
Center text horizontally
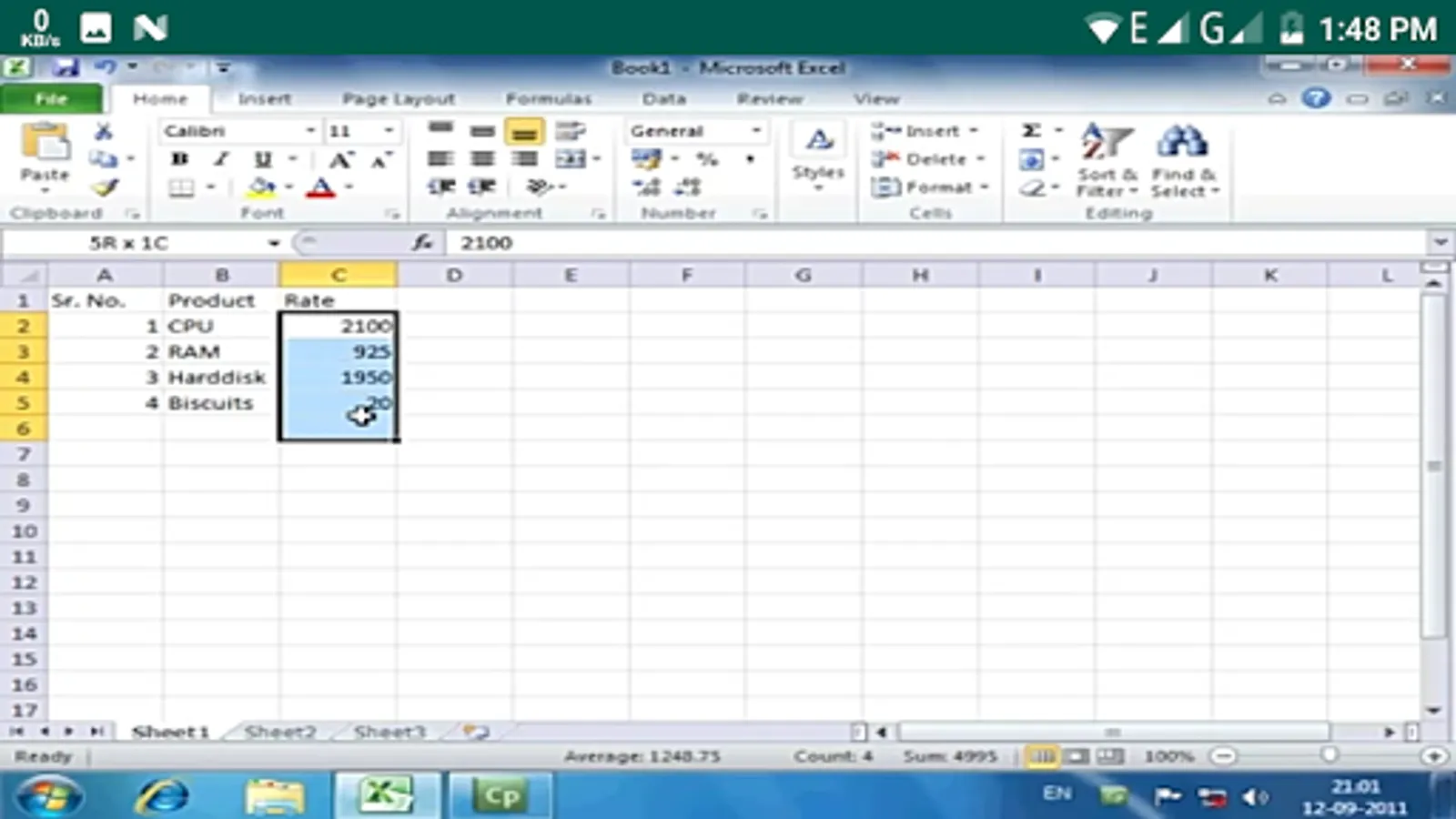point(482,159)
